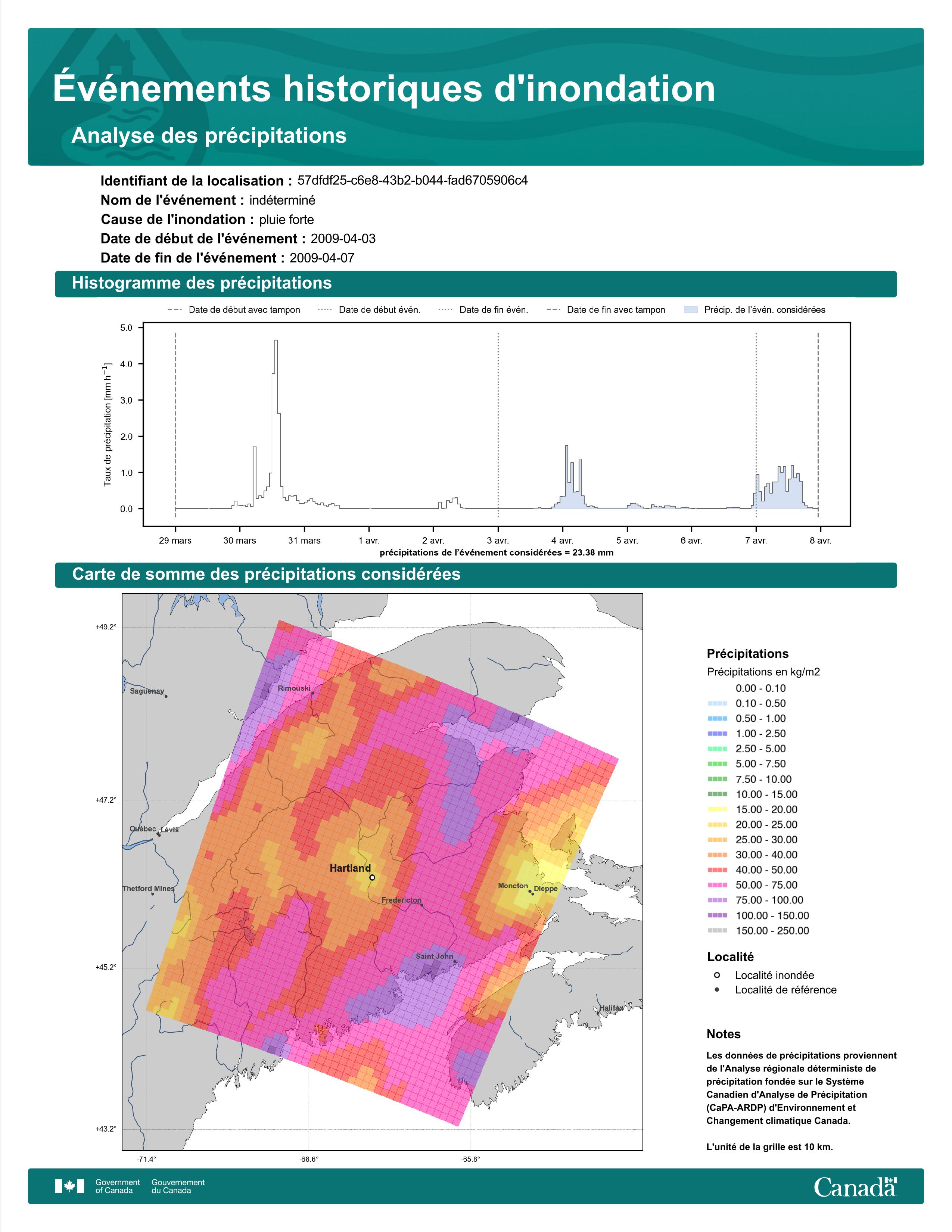The width and height of the screenshot is (952, 1232).
Task: Click the Fredericton reference point on map
Action: pos(421,905)
